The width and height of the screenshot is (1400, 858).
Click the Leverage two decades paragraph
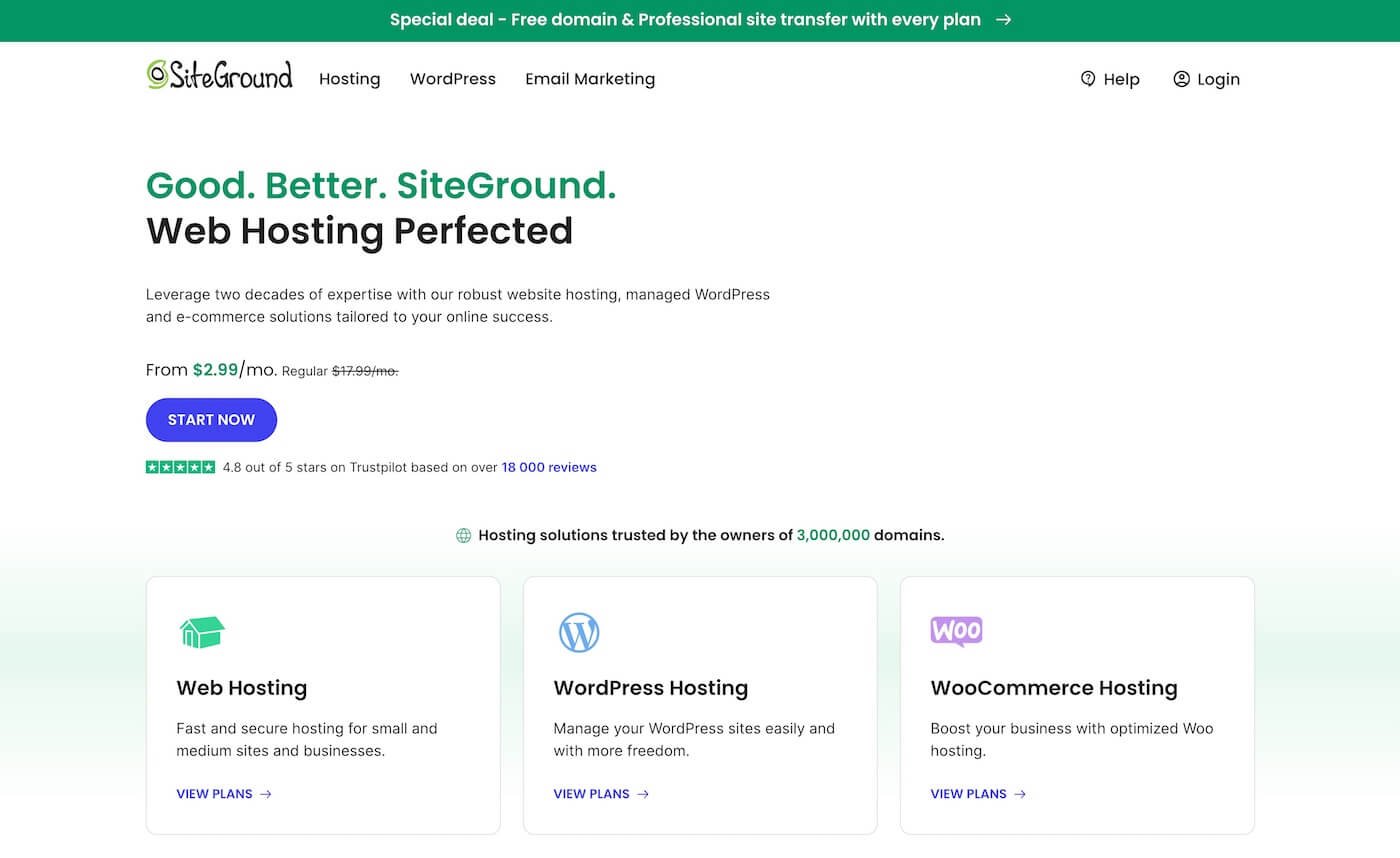[x=458, y=306]
